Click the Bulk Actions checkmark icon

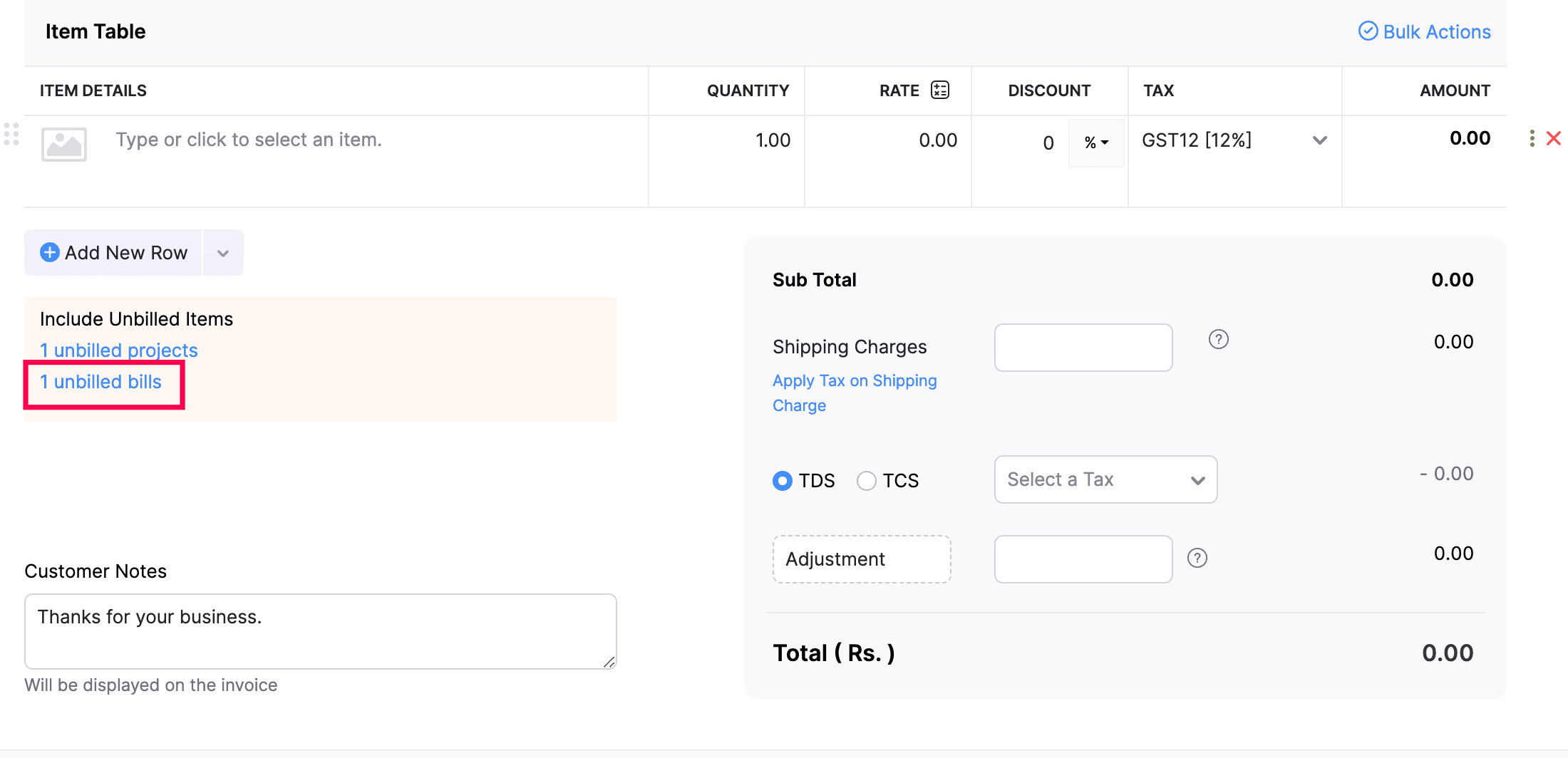(x=1368, y=31)
